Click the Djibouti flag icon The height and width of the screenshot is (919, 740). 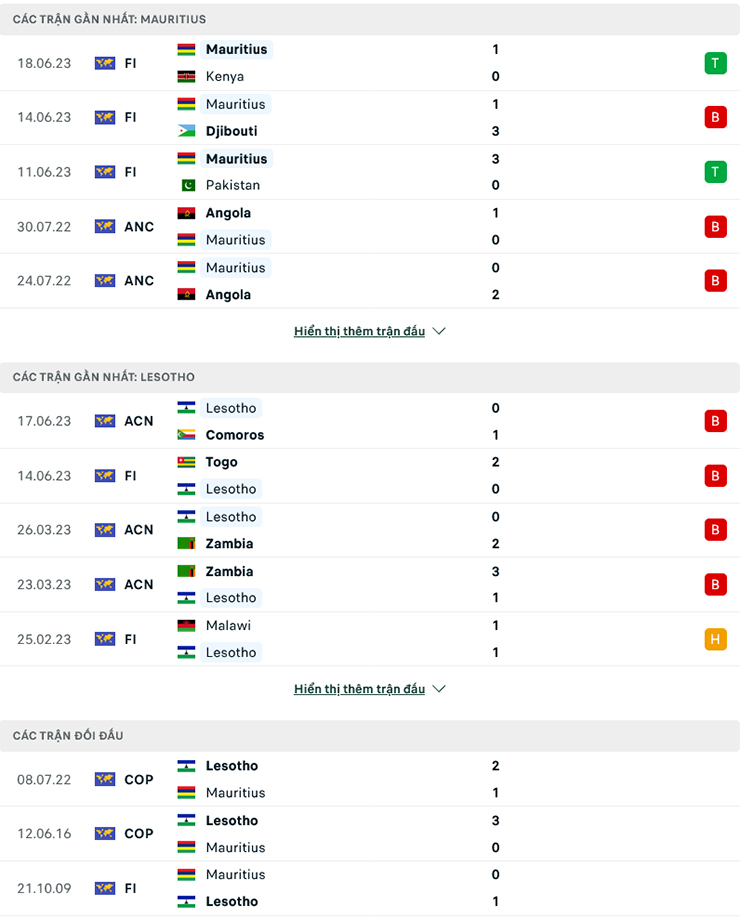click(x=186, y=131)
